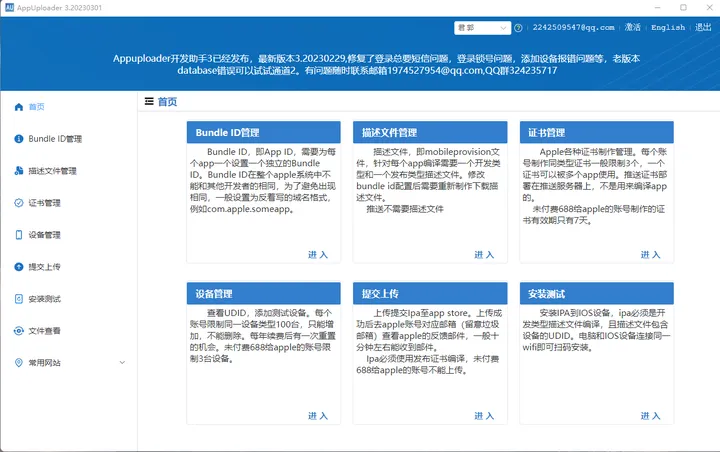Click the 设备管理 card header
This screenshot has height=452, width=720.
[x=264, y=294]
